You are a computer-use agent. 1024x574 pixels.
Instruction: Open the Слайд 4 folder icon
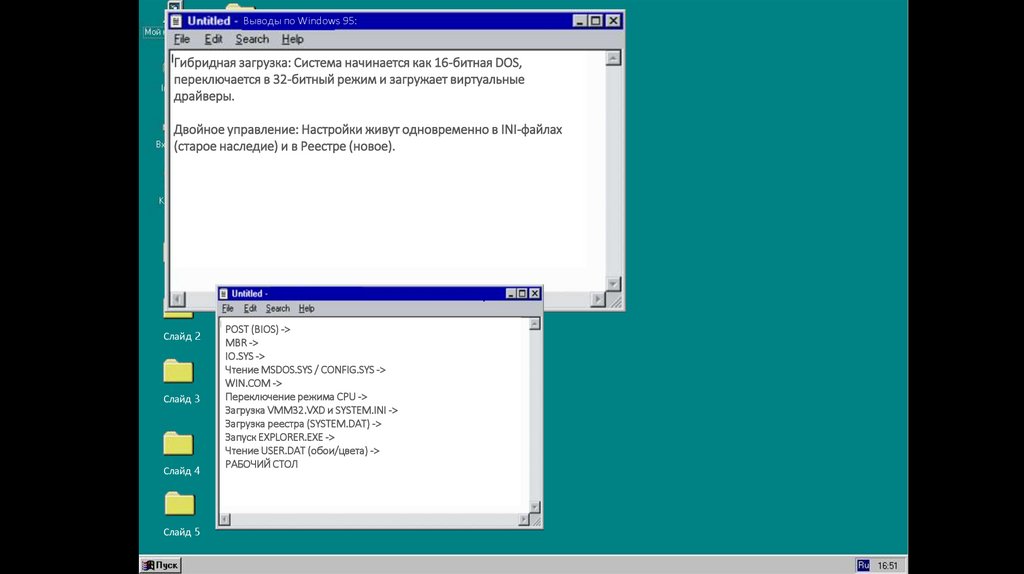click(x=179, y=443)
